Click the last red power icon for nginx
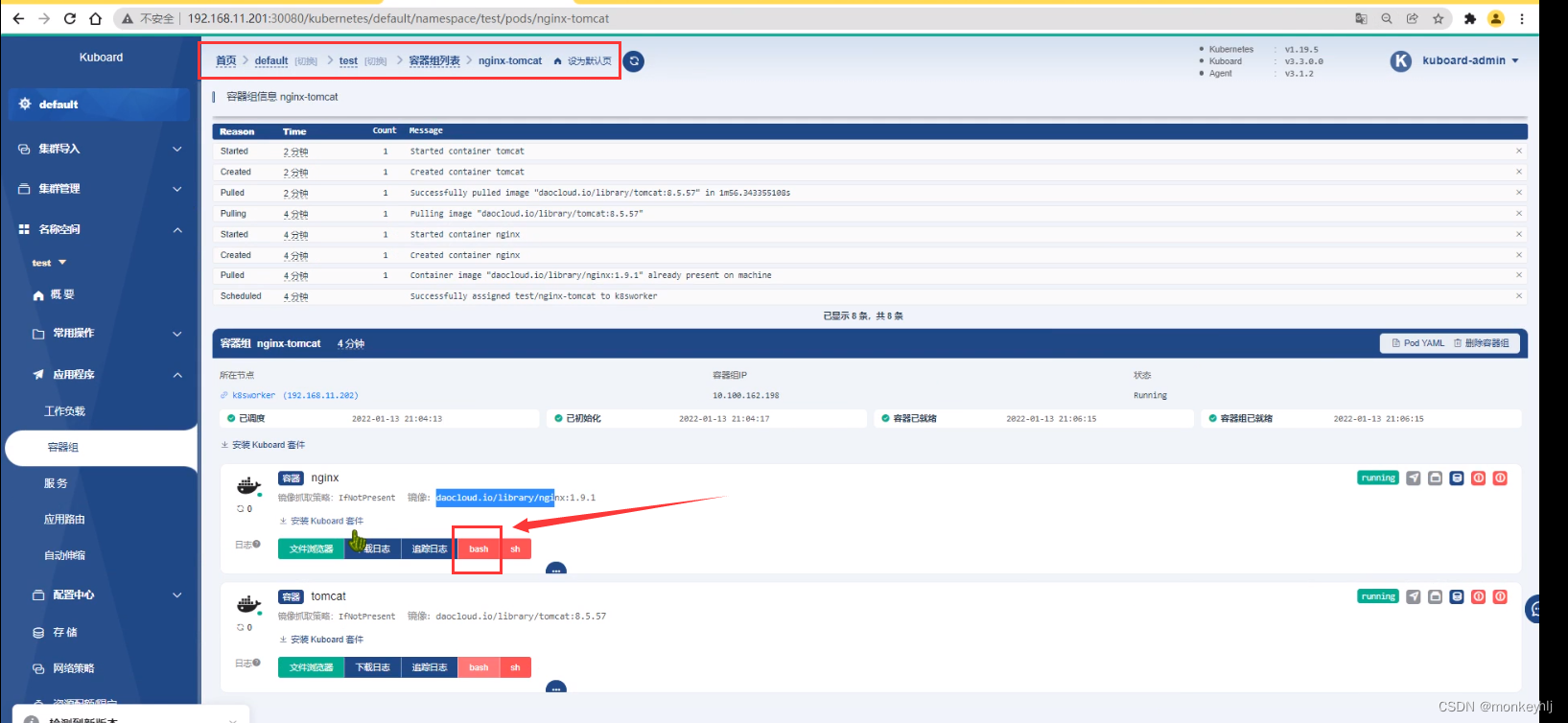 [1501, 478]
